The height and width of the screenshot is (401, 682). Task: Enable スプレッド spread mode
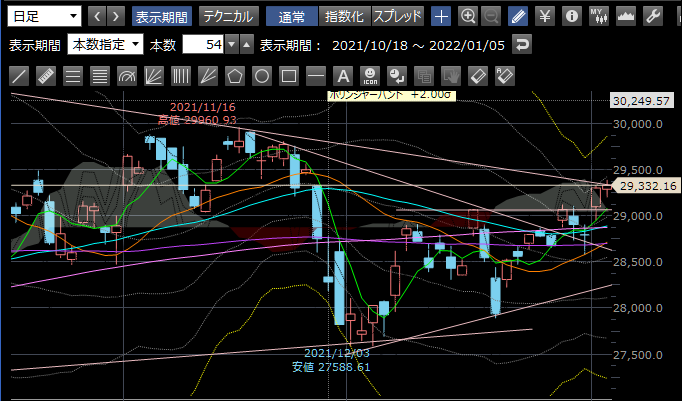[x=398, y=17]
